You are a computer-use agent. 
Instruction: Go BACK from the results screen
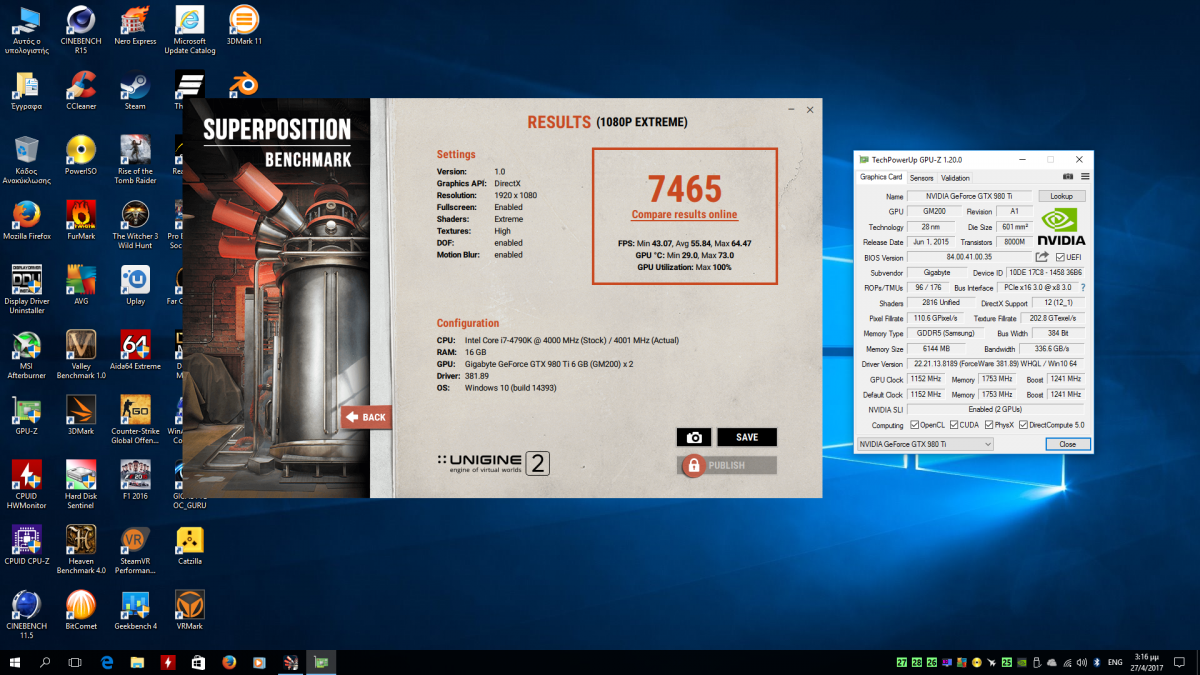tap(366, 417)
